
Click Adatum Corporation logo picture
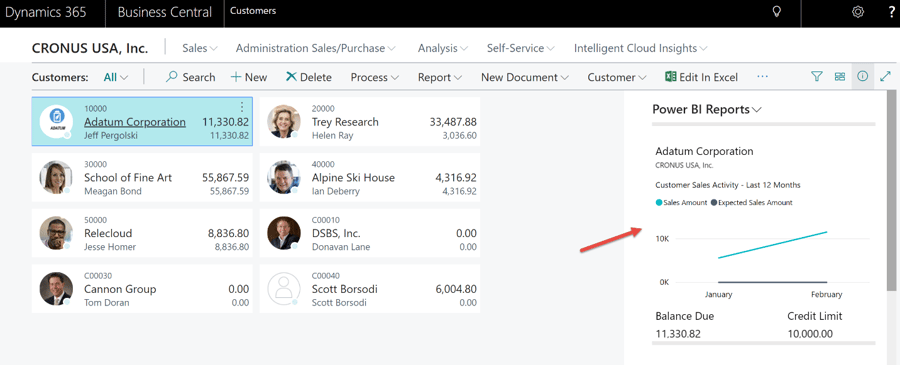click(x=56, y=122)
